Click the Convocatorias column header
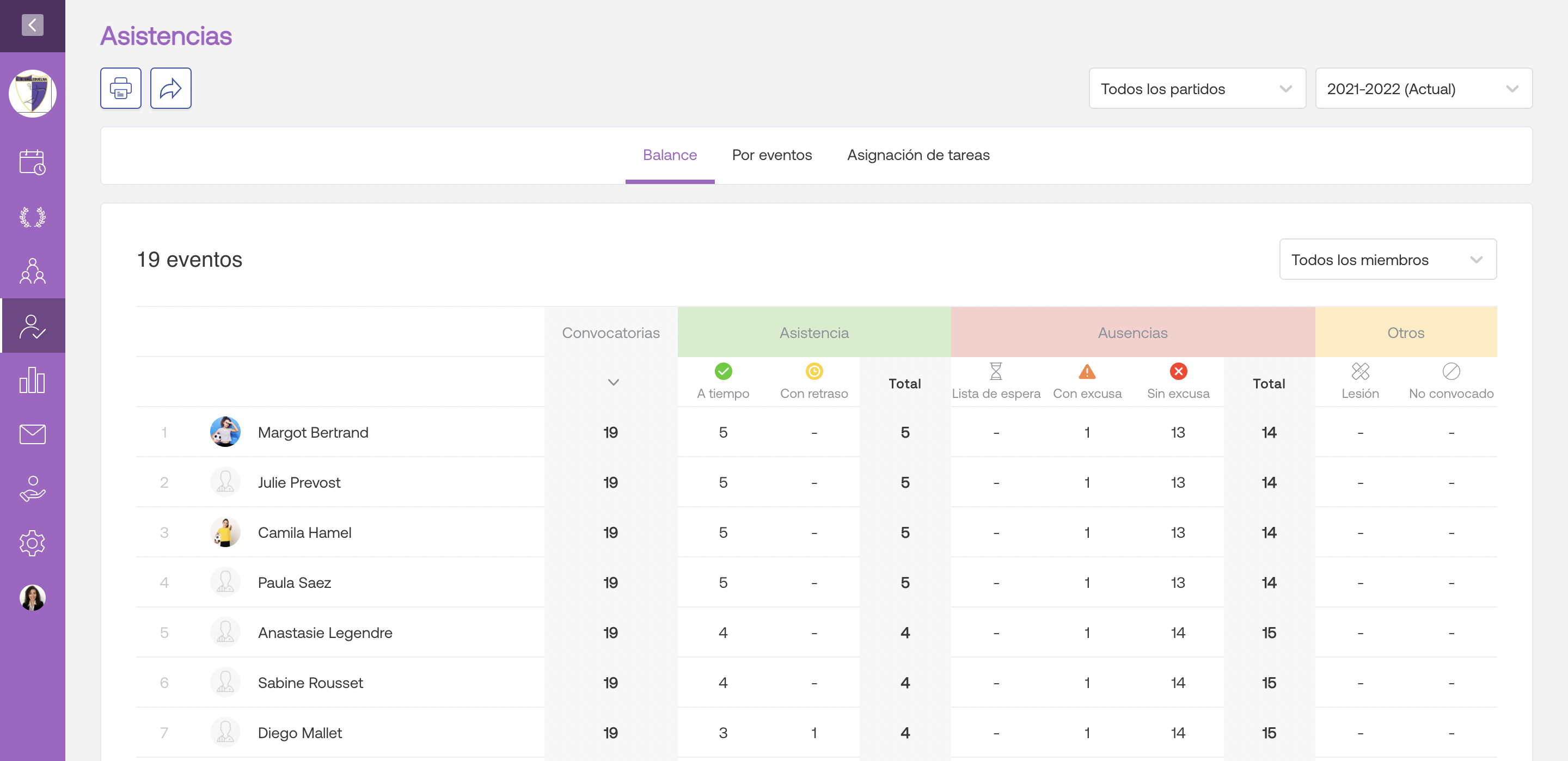Viewport: 1568px width, 761px height. [x=610, y=333]
